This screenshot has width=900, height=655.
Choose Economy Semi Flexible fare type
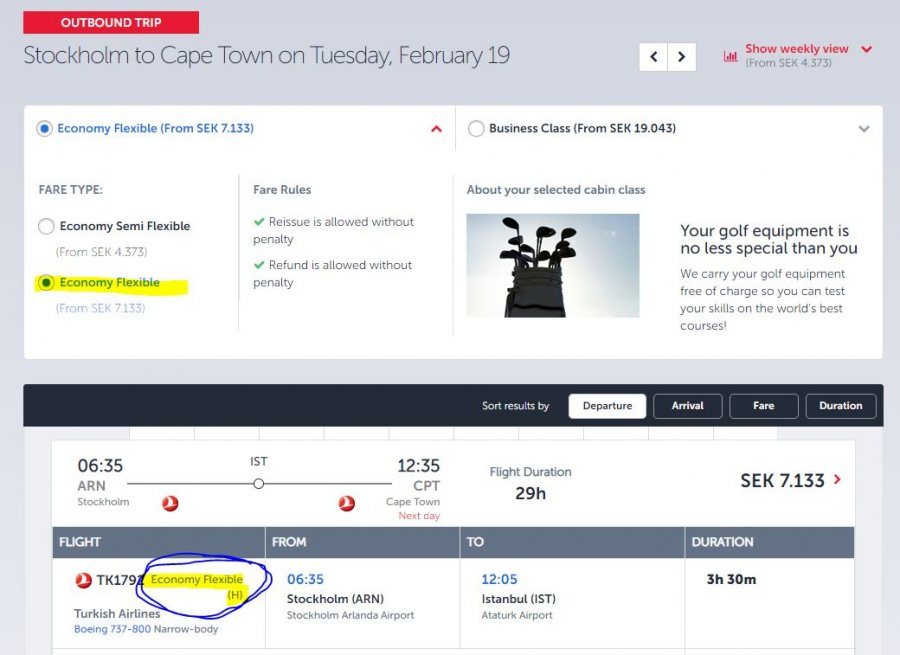[46, 226]
